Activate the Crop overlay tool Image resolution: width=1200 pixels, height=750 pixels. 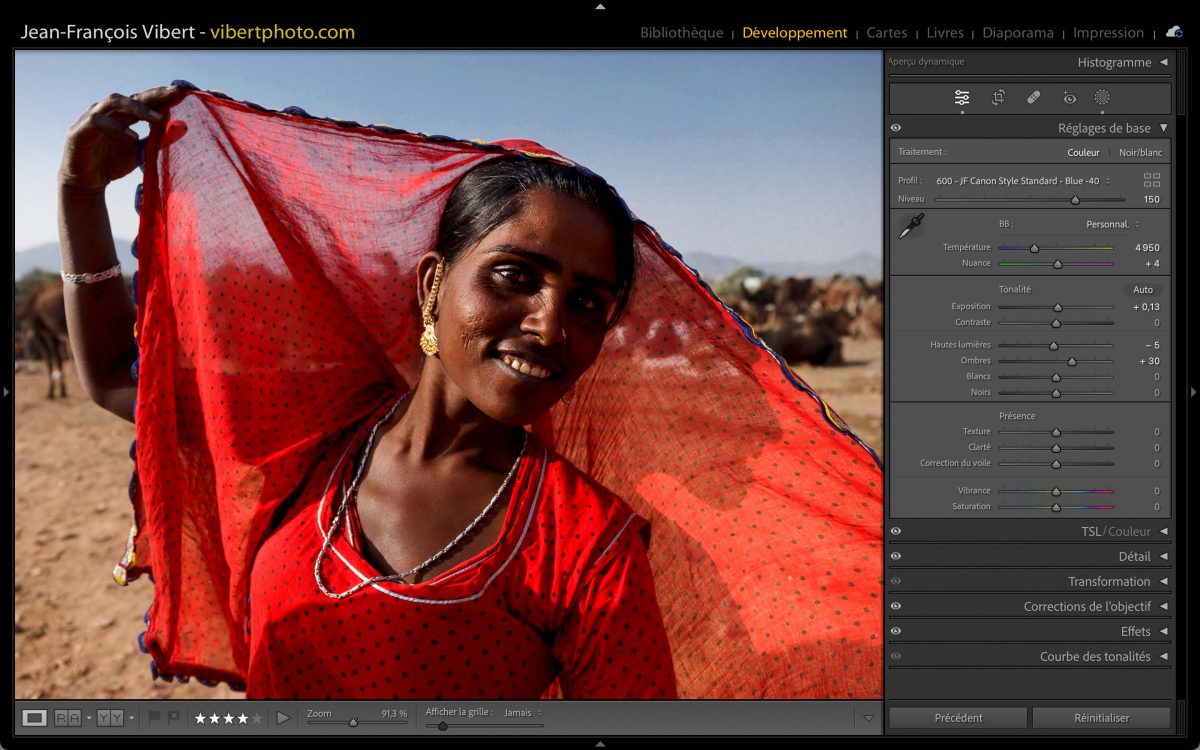click(x=998, y=97)
